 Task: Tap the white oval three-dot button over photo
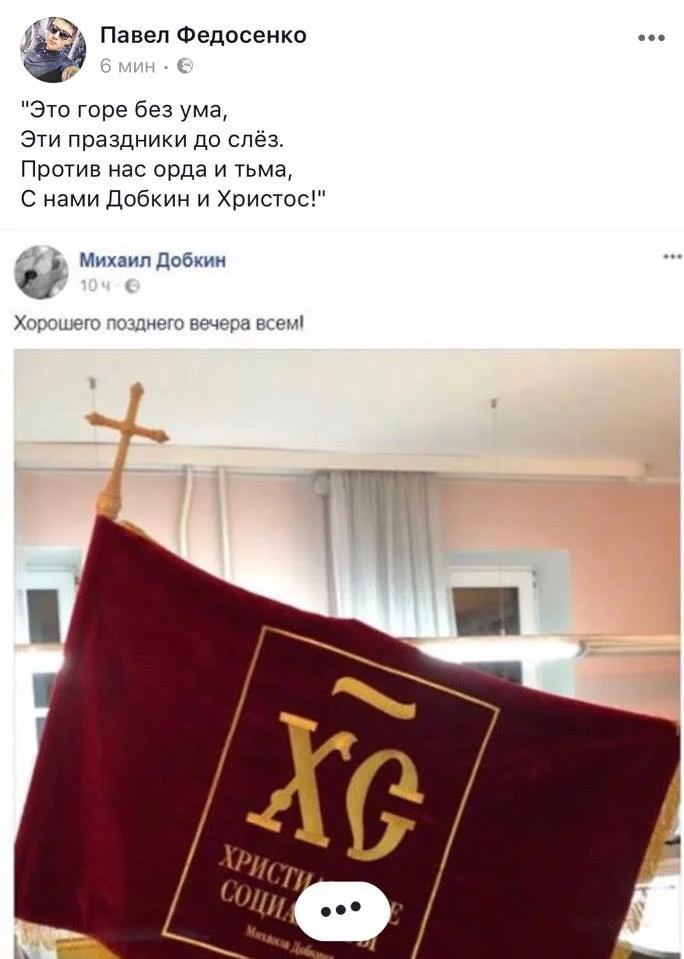pos(341,911)
